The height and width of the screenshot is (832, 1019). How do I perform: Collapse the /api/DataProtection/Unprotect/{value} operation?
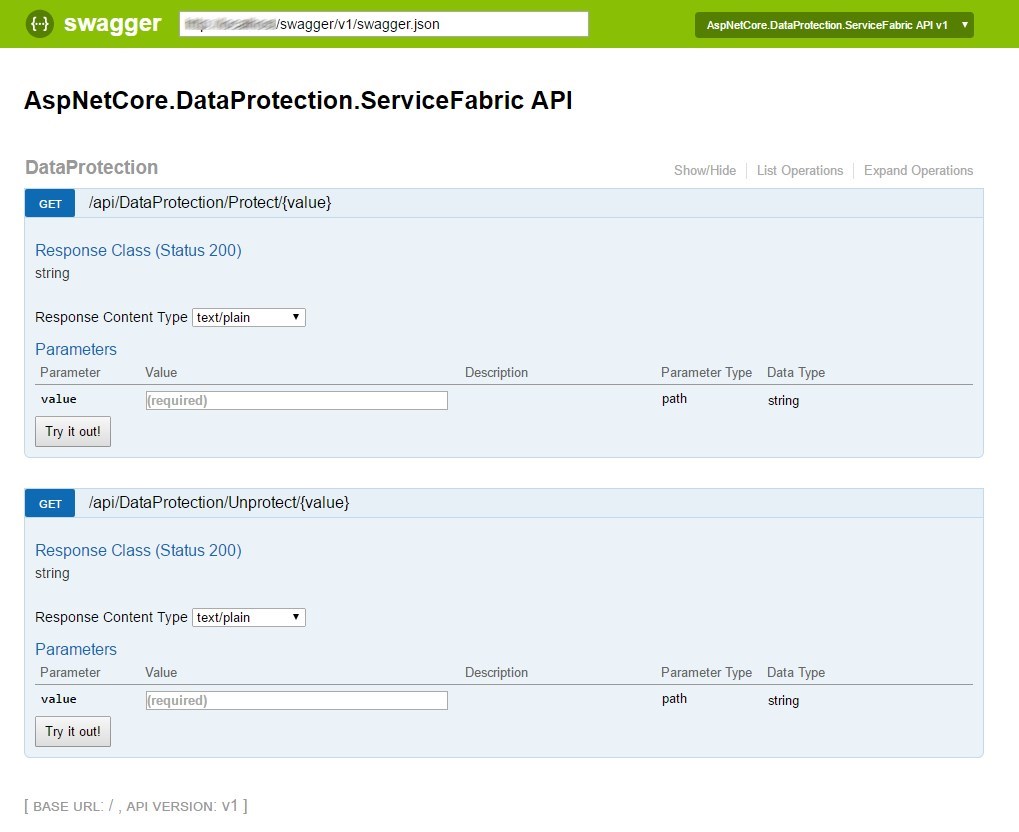tap(219, 503)
